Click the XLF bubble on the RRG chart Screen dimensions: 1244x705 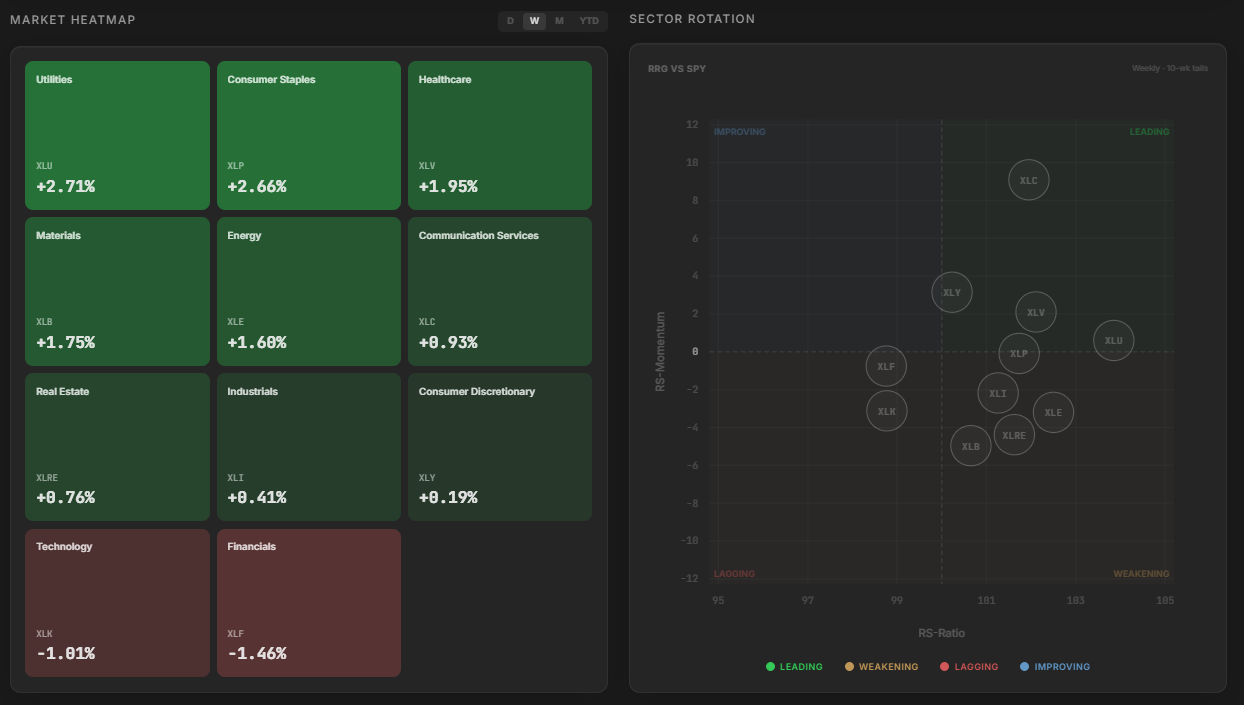coord(886,367)
